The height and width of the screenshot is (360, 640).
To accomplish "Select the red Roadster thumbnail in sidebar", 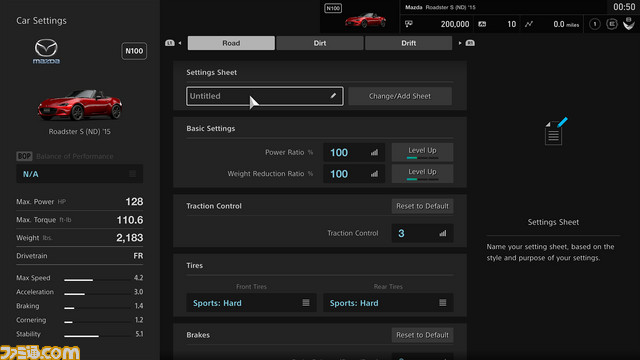I will pos(80,104).
